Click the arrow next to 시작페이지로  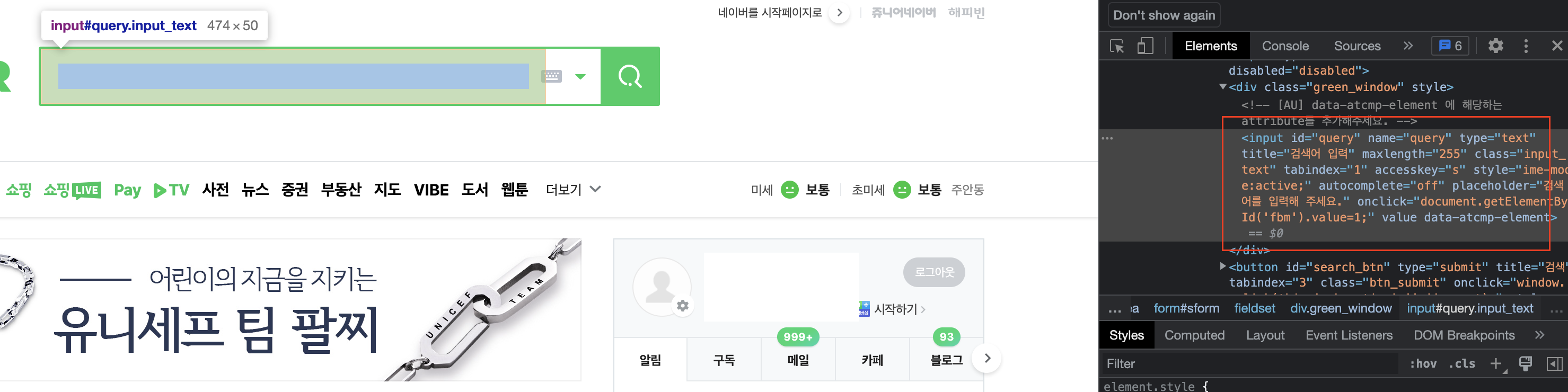[x=839, y=12]
